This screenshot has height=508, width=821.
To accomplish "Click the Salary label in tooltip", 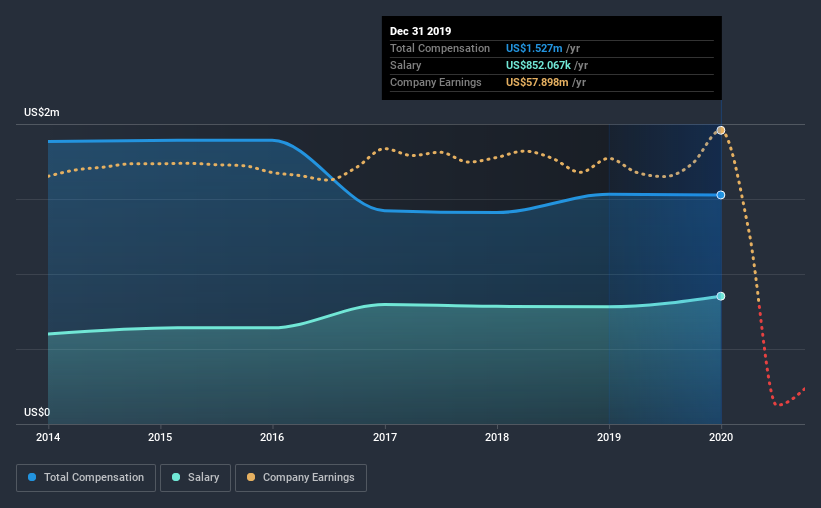I will pos(405,65).
